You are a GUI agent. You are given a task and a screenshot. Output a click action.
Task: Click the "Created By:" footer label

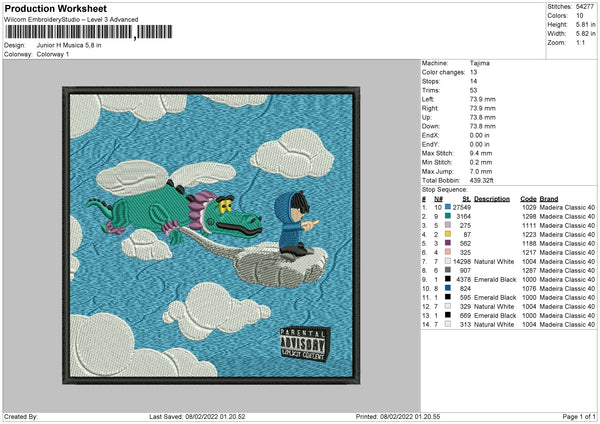click(x=21, y=416)
